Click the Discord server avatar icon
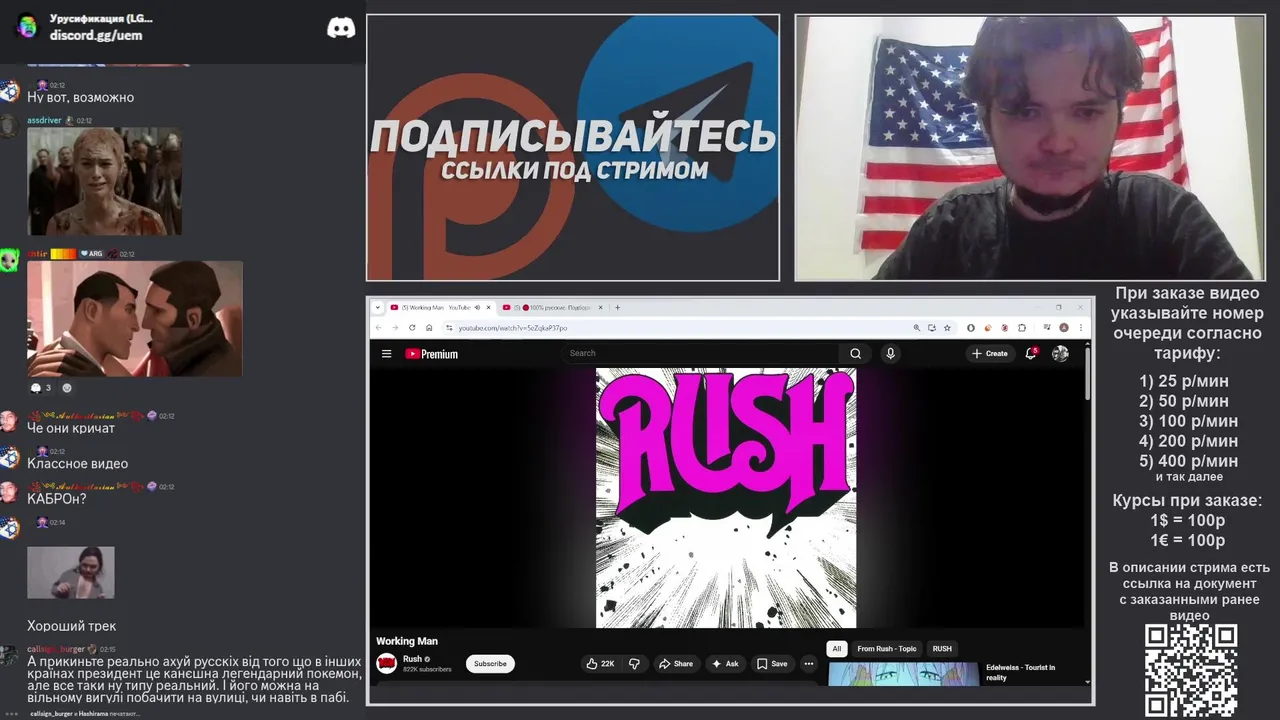This screenshot has width=1280, height=720. [27, 27]
